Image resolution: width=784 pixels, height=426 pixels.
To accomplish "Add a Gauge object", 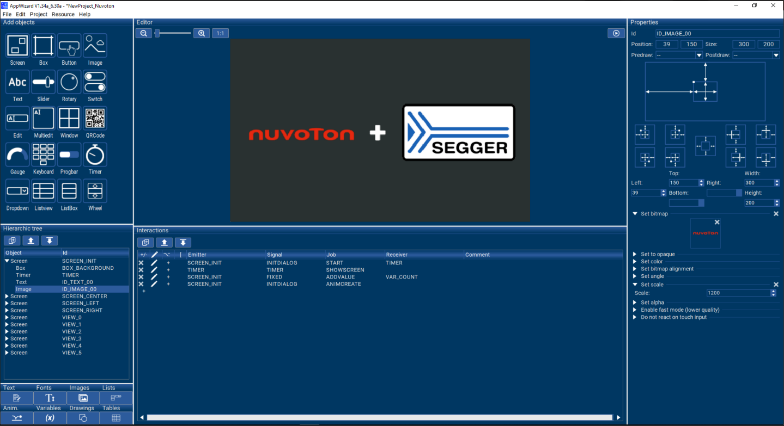I will 17,155.
